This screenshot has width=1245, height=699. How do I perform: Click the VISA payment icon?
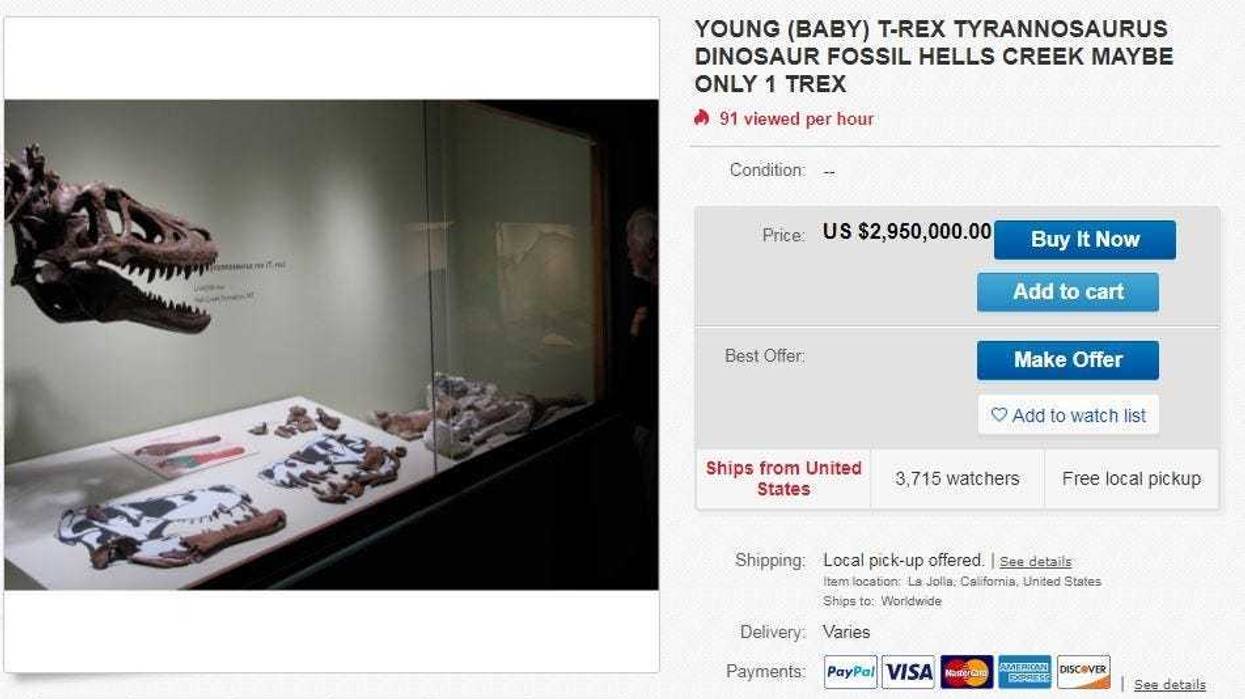[905, 671]
